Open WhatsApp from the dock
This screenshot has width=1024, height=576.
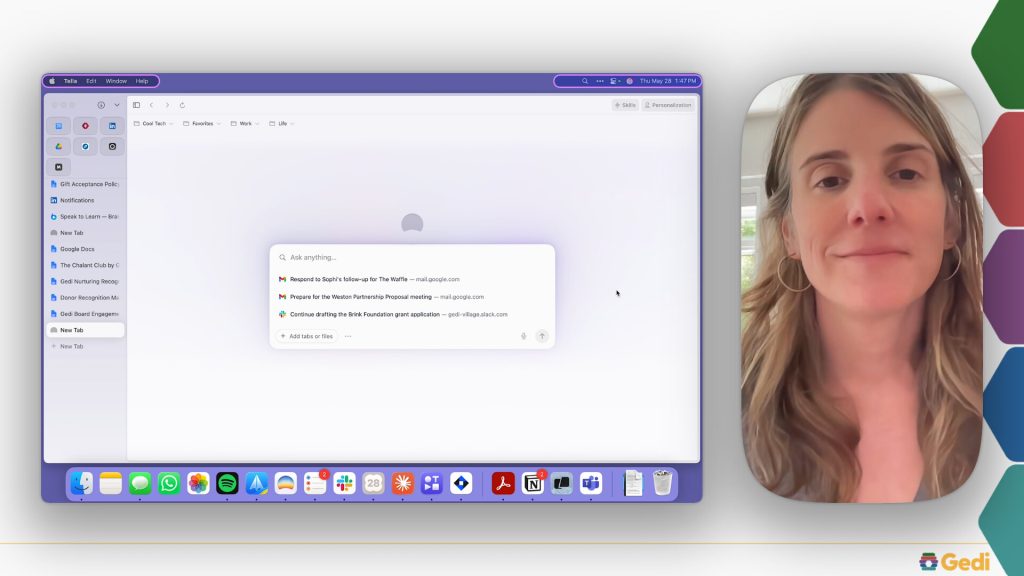[x=169, y=483]
